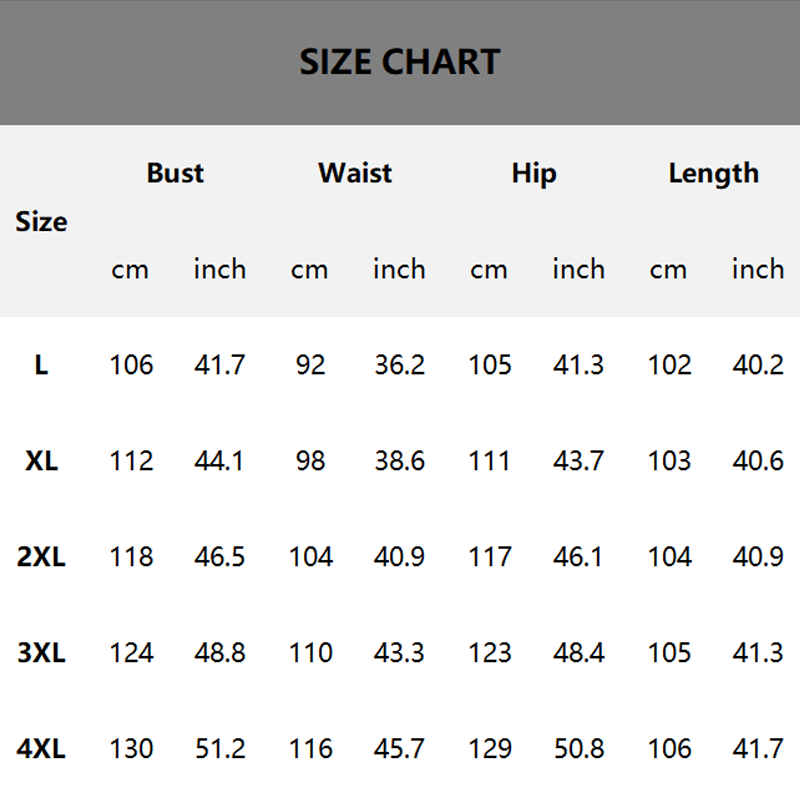Image resolution: width=800 pixels, height=800 pixels.
Task: Select the 38.6 inch waist value
Action: (399, 461)
